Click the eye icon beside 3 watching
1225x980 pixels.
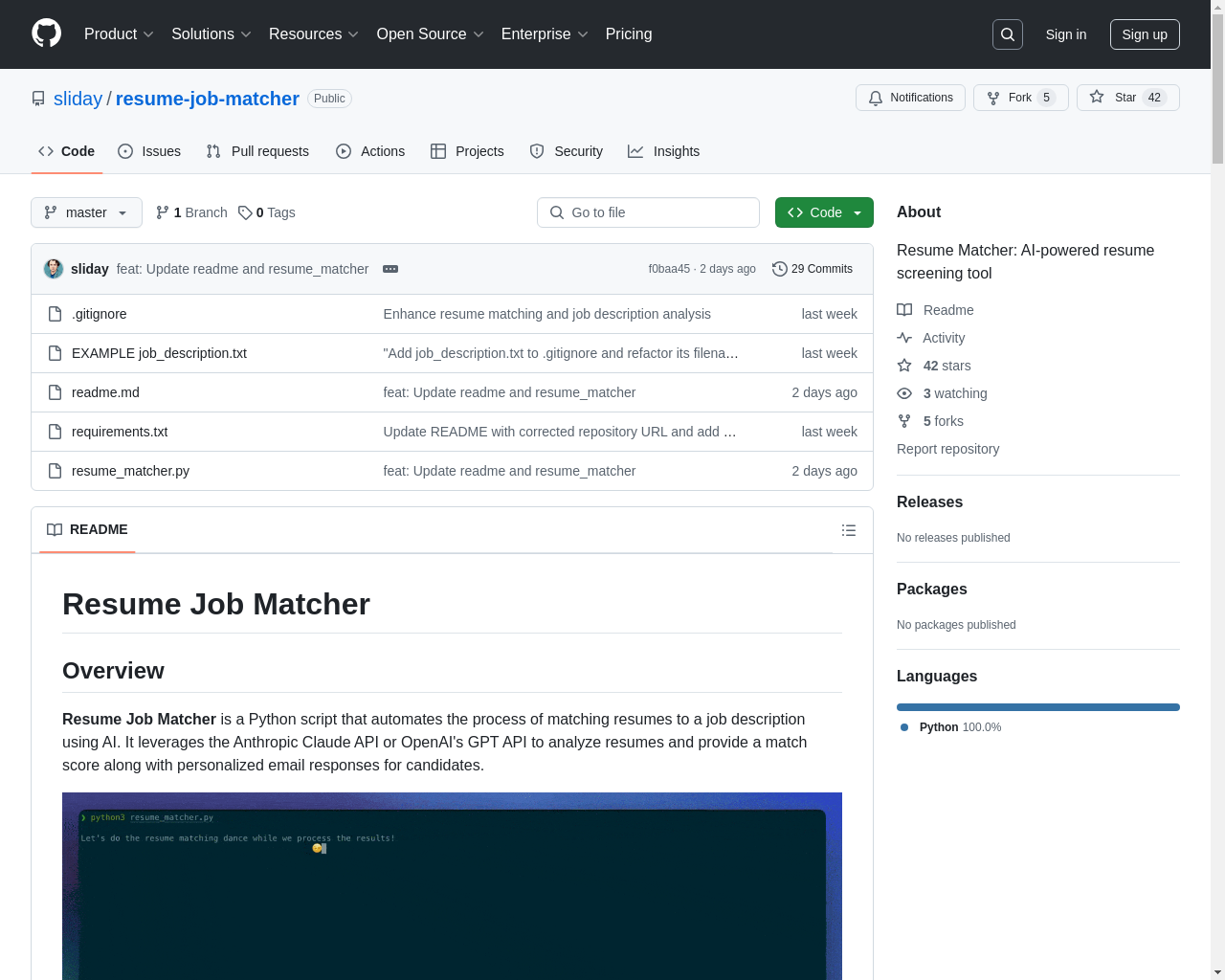click(x=904, y=393)
